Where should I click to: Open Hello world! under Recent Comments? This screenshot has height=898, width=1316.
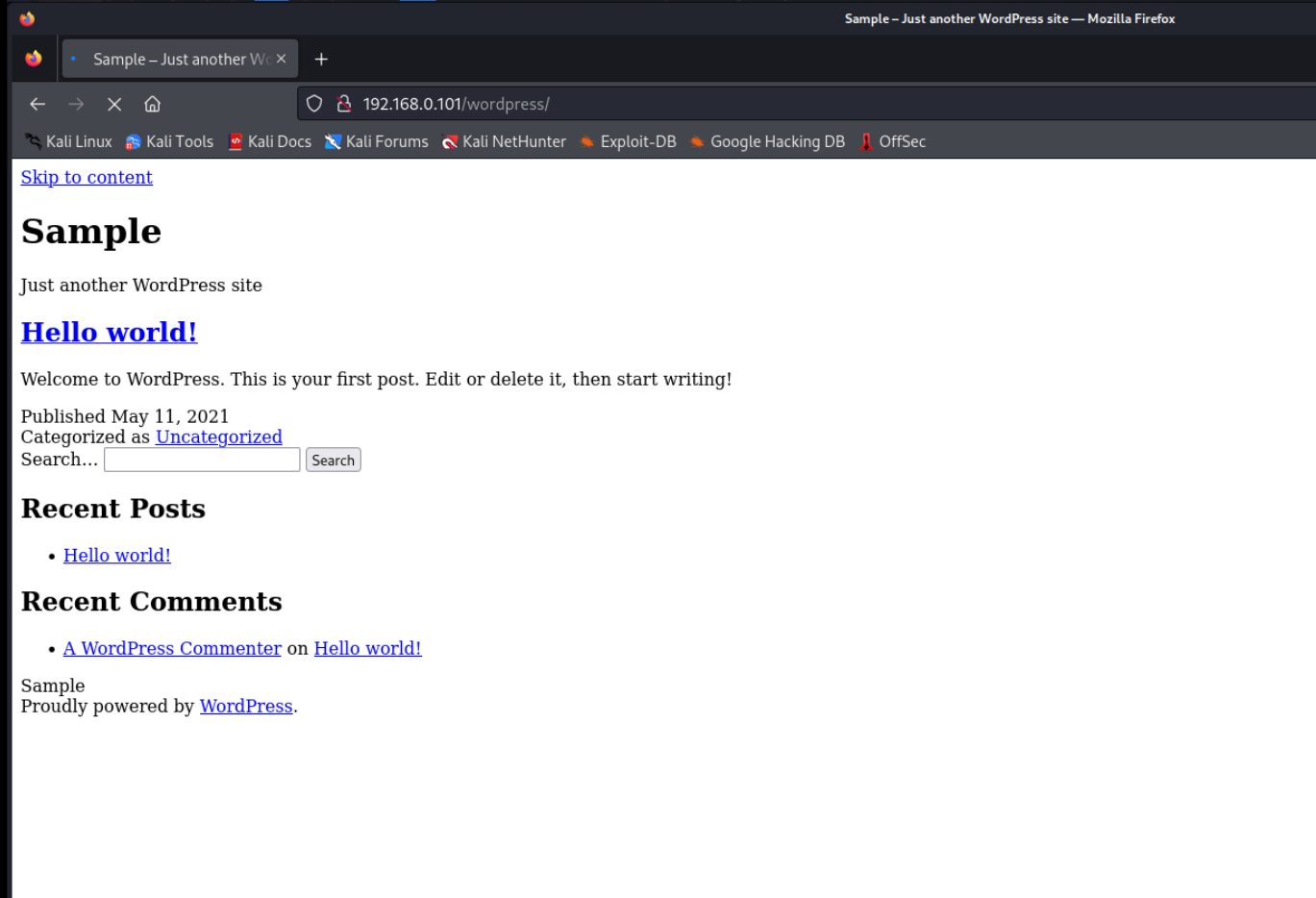tap(368, 648)
